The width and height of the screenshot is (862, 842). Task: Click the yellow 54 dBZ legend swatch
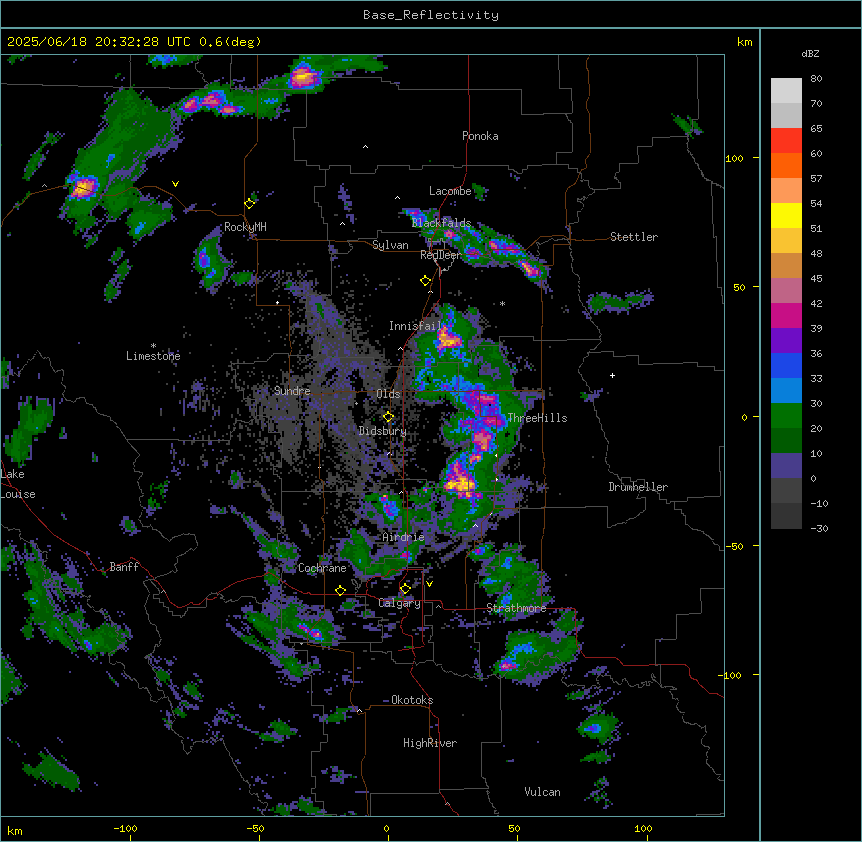[786, 215]
